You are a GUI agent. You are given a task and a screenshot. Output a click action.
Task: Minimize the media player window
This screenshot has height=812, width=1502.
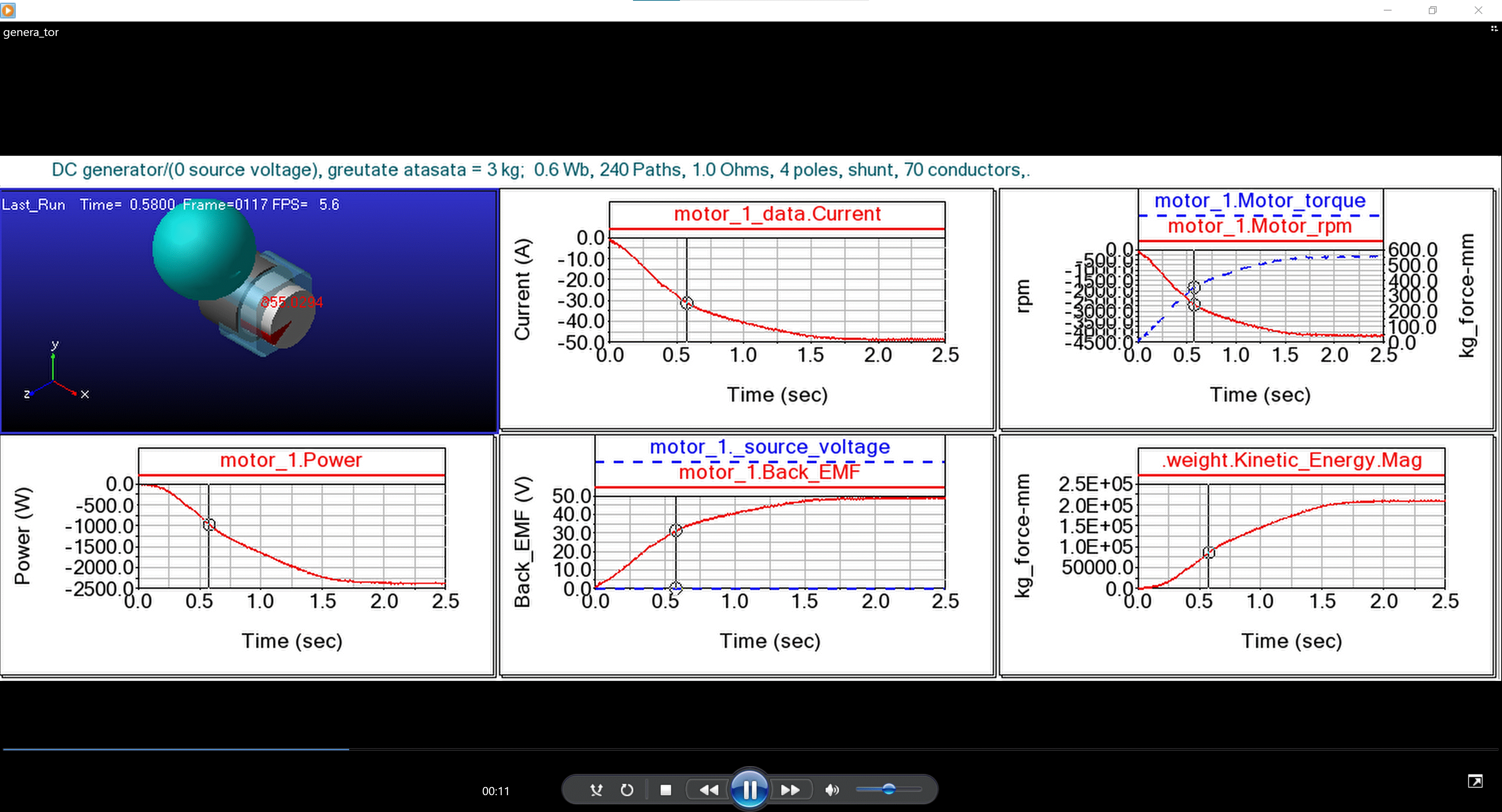(1388, 10)
